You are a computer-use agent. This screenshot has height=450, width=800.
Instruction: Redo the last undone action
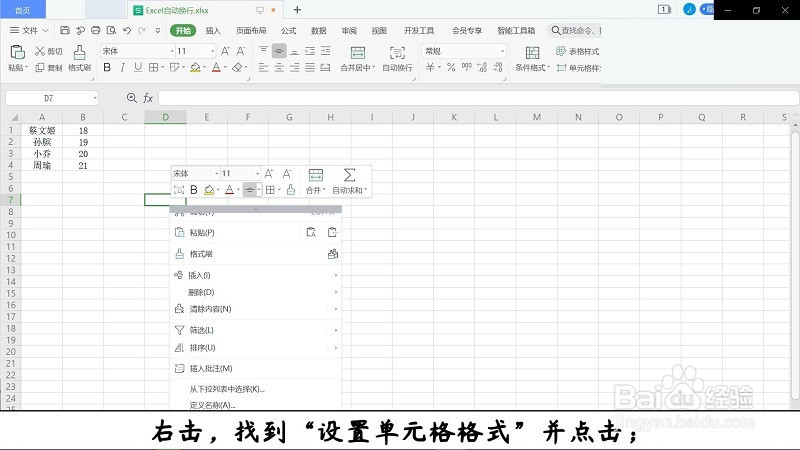(142, 31)
